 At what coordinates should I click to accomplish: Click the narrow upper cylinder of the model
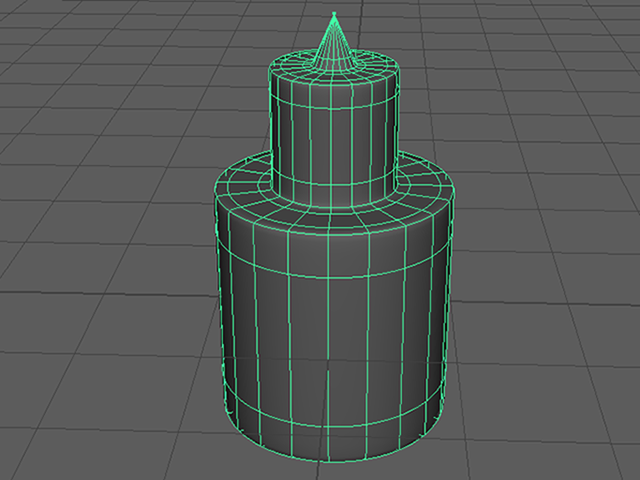coord(333,131)
